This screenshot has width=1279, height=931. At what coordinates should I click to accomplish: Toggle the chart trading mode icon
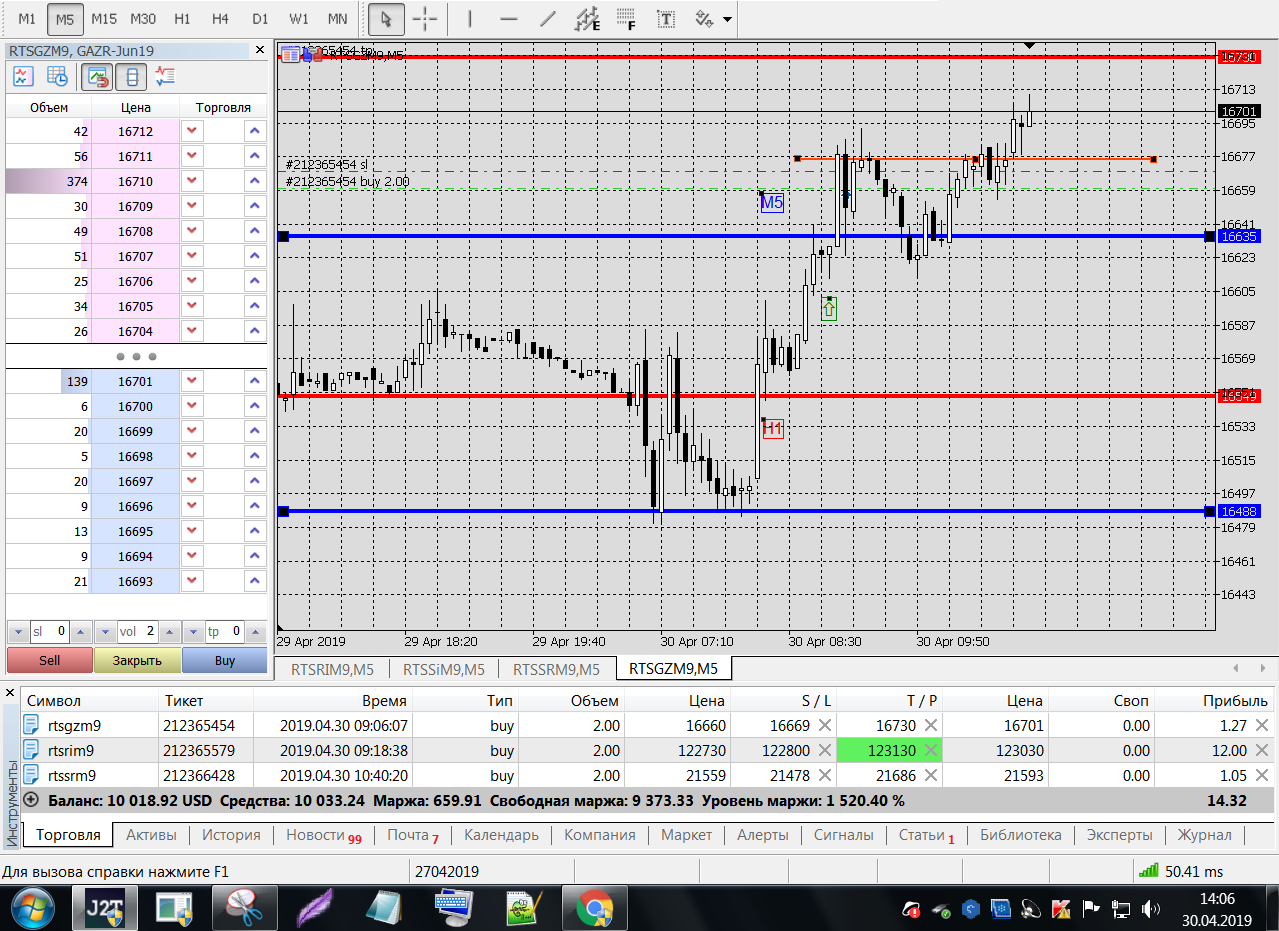97,76
